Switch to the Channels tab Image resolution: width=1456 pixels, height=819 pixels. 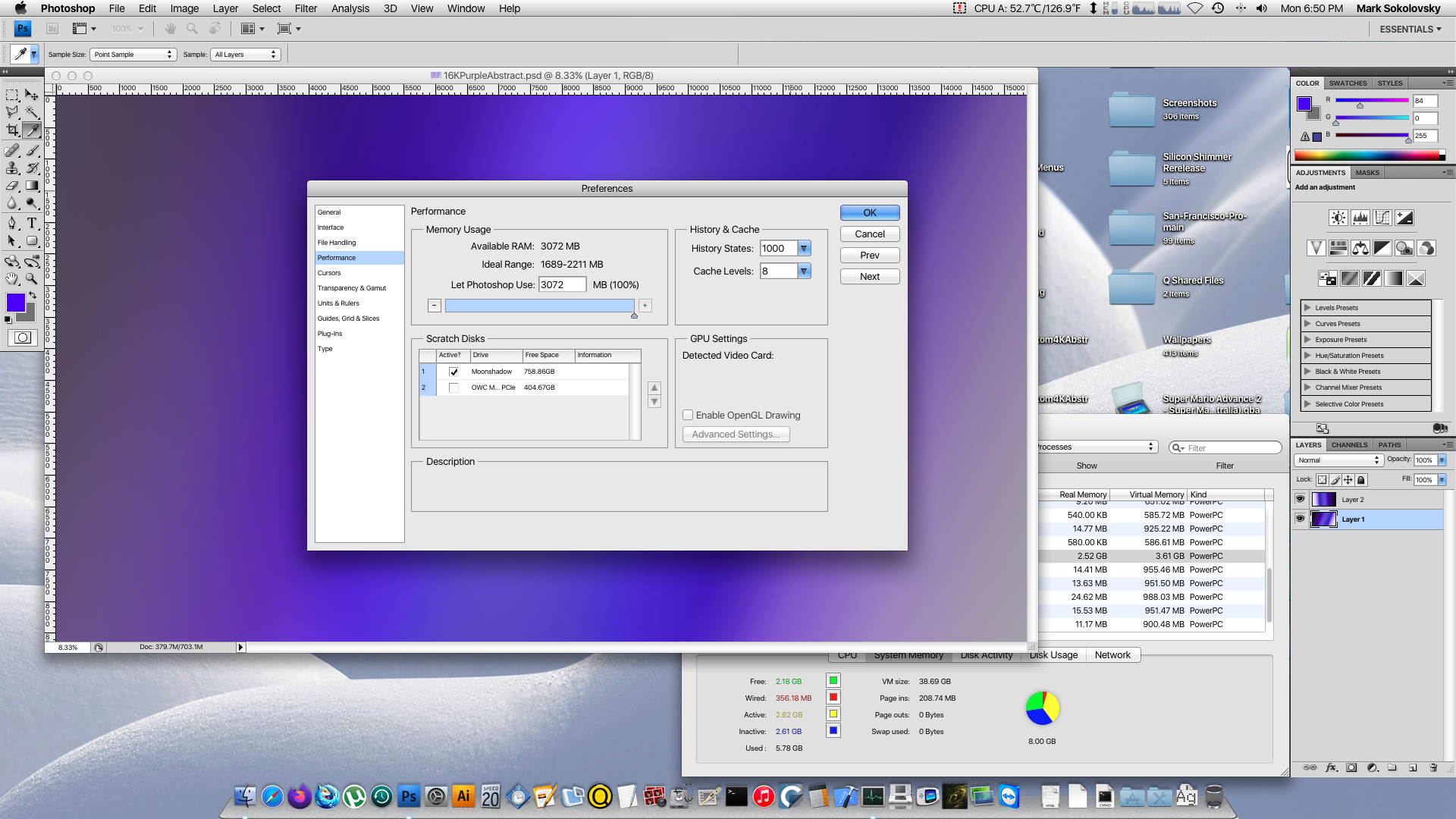(x=1349, y=445)
